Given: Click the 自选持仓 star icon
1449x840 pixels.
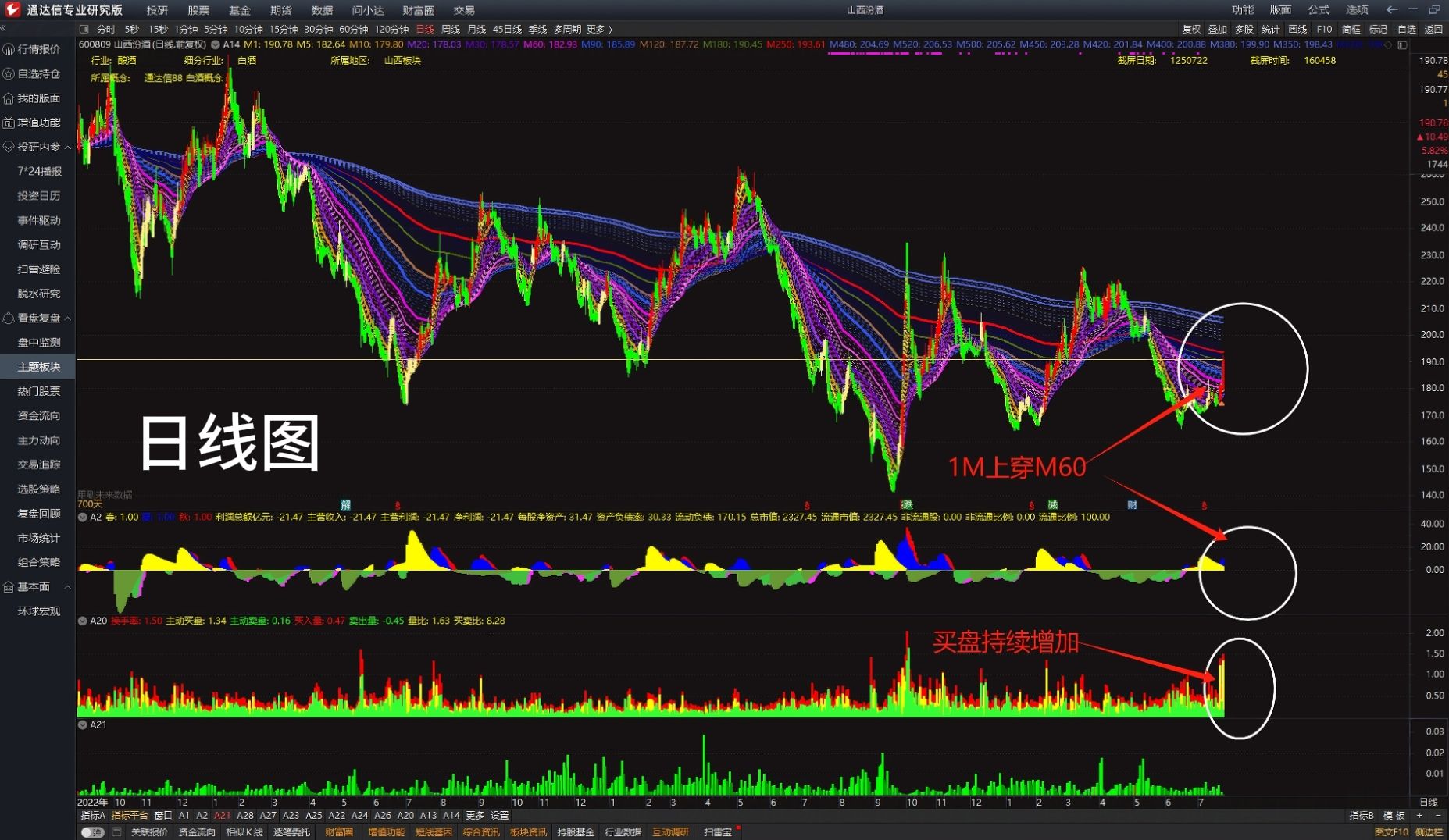Looking at the screenshot, I should click(9, 74).
